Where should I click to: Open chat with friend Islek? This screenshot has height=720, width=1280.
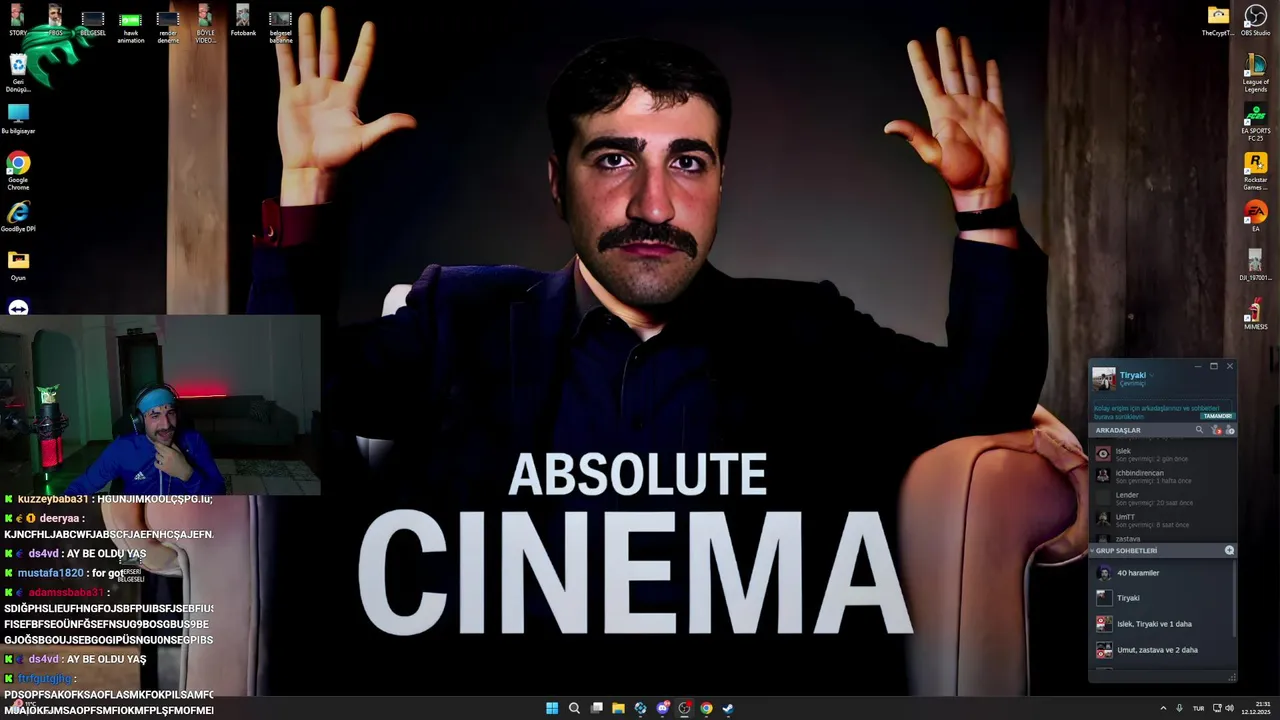pyautogui.click(x=1162, y=454)
